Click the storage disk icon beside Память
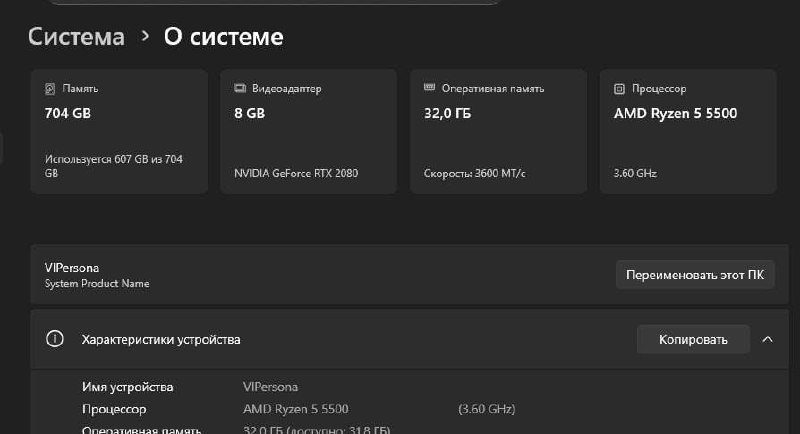The height and width of the screenshot is (434, 800). click(50, 89)
